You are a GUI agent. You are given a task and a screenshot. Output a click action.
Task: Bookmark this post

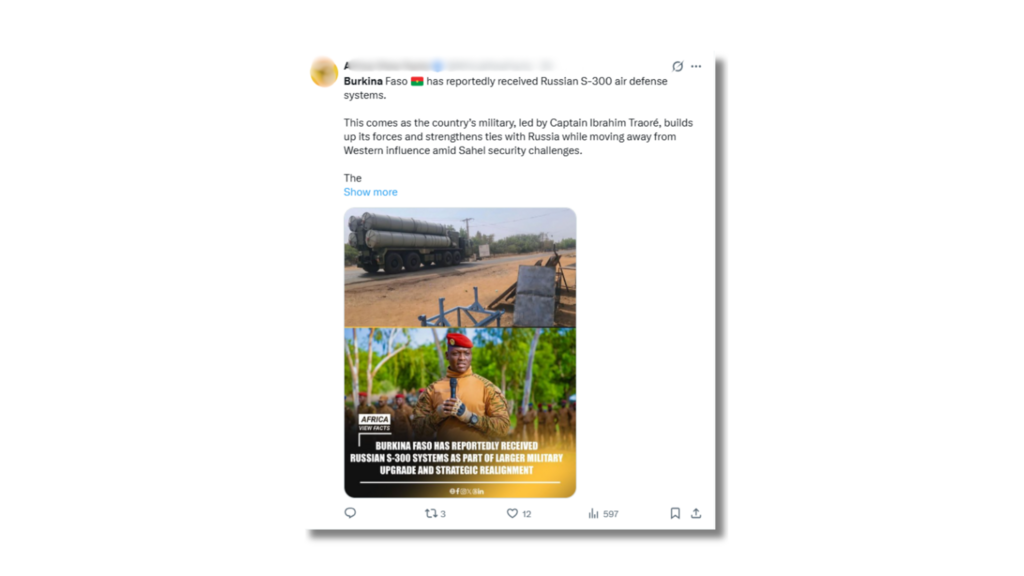tap(675, 513)
